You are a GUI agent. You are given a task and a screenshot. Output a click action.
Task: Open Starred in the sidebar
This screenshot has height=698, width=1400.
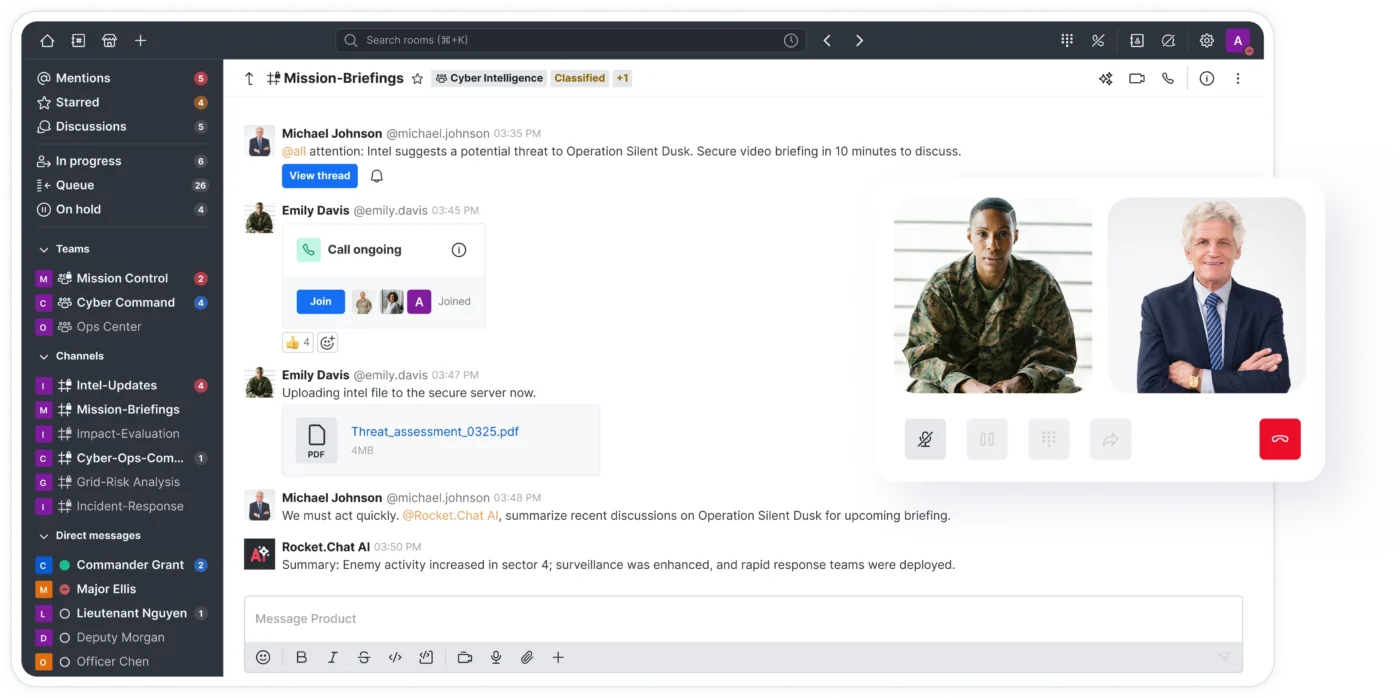122,102
